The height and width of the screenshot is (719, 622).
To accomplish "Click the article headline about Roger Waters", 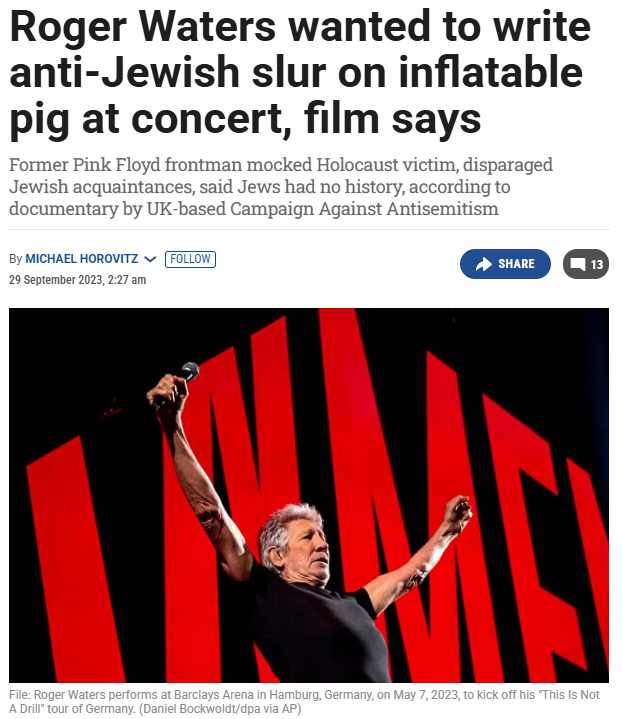I will 300,72.
